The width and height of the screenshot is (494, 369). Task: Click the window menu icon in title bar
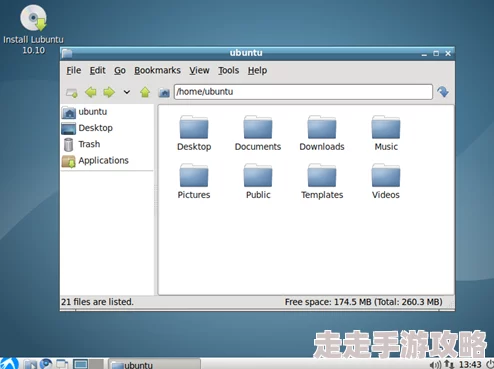pos(67,53)
